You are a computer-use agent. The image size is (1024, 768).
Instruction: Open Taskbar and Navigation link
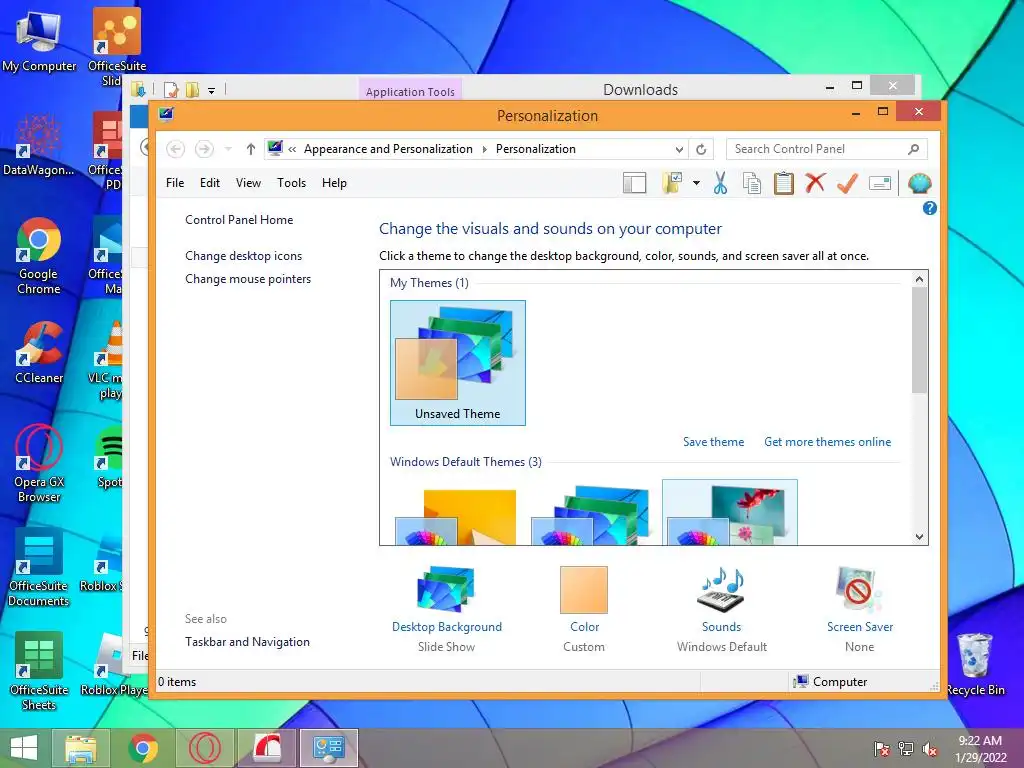pos(248,642)
